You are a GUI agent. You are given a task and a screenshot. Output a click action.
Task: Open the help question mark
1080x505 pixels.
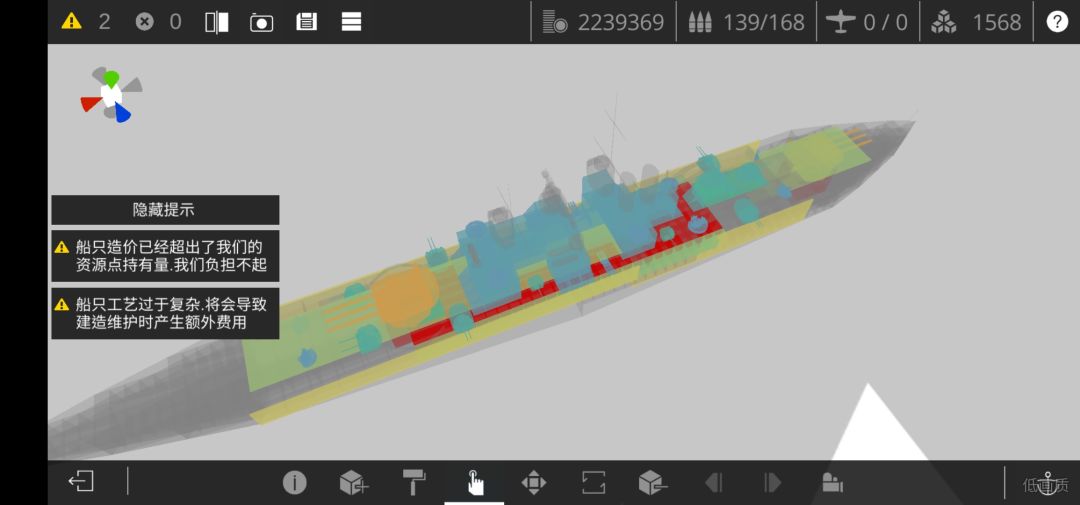click(x=1057, y=22)
